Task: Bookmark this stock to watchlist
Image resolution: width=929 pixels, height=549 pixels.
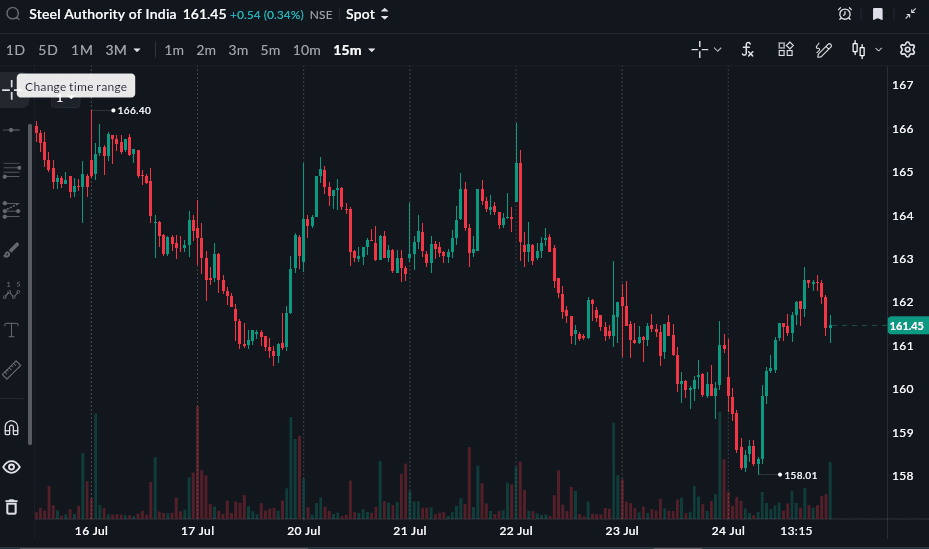Action: pyautogui.click(x=878, y=14)
